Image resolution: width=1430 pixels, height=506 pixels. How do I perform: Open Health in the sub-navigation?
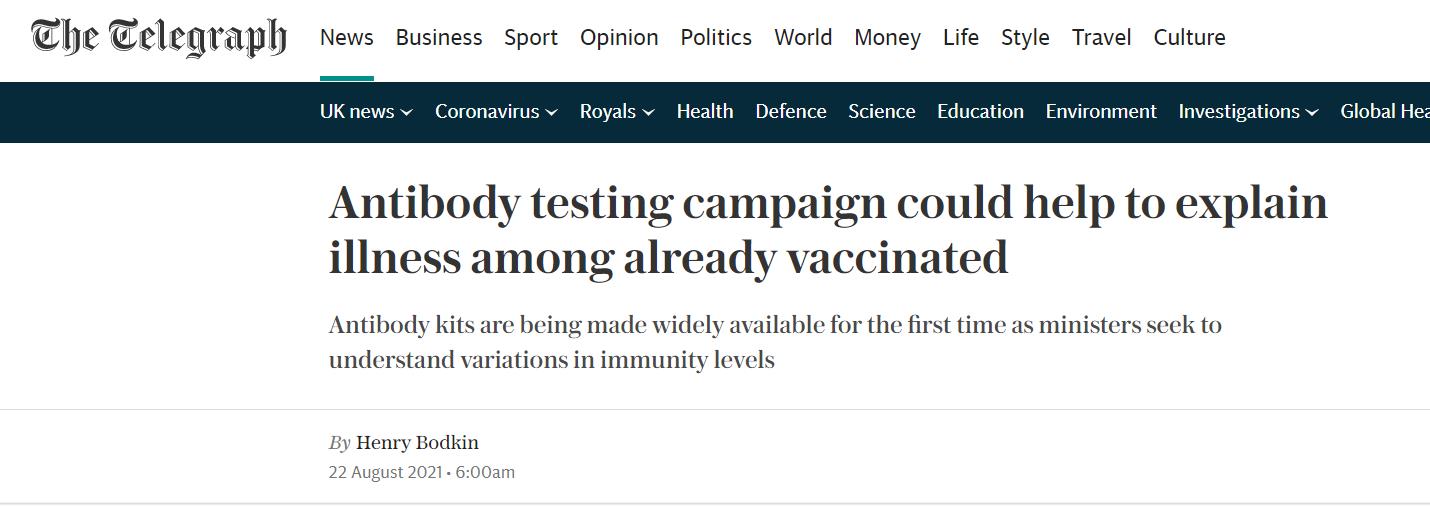tap(705, 112)
